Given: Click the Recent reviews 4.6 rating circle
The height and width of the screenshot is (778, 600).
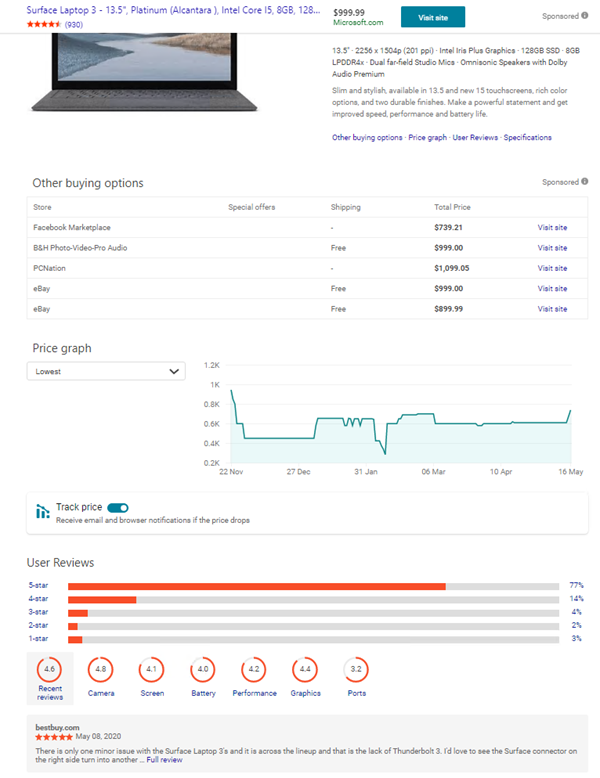Looking at the screenshot, I should tap(49, 669).
